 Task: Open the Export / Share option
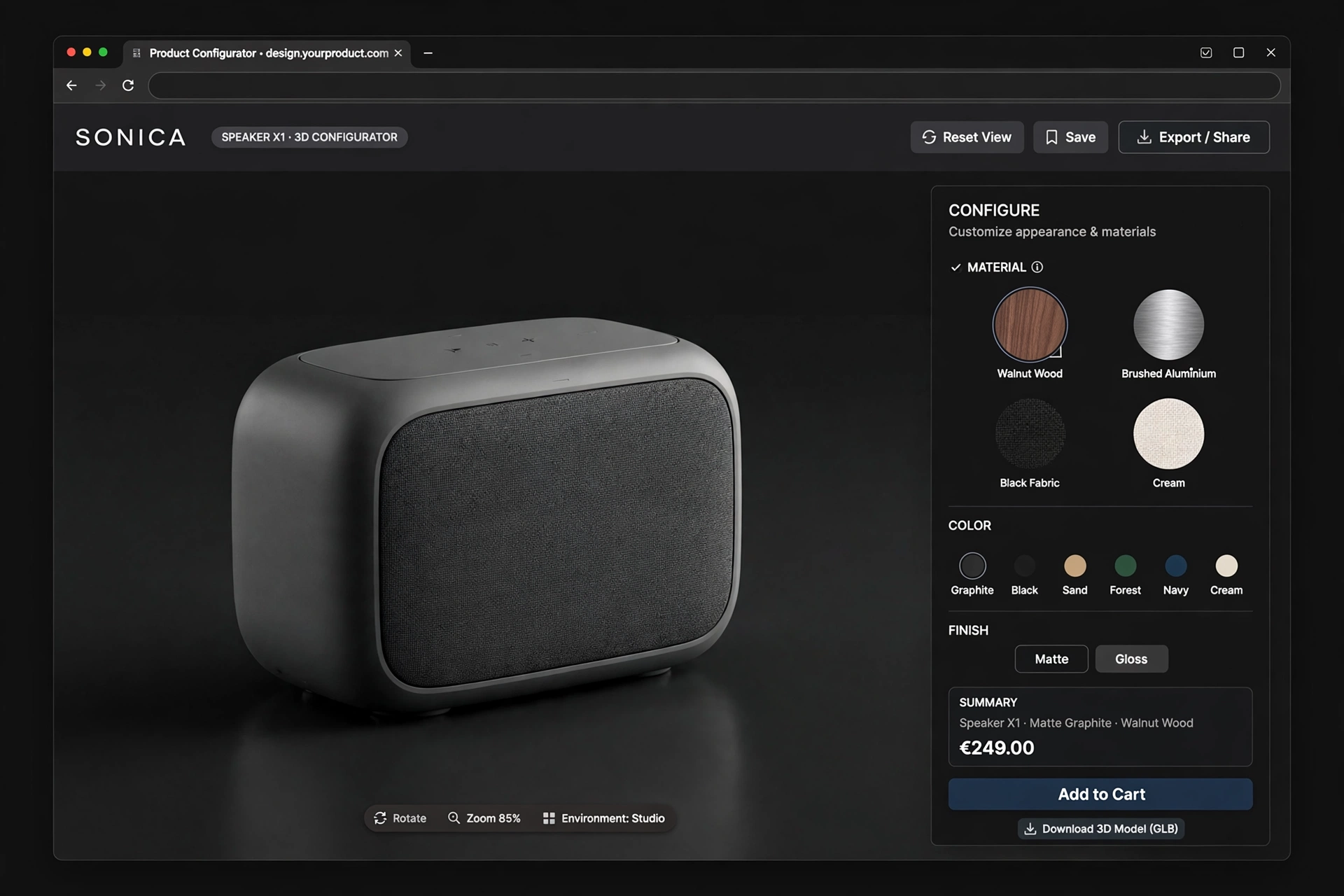[x=1193, y=137]
